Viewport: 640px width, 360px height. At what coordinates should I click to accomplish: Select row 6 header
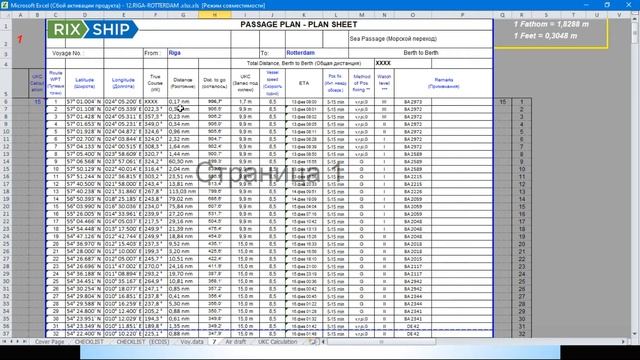(x=6, y=102)
